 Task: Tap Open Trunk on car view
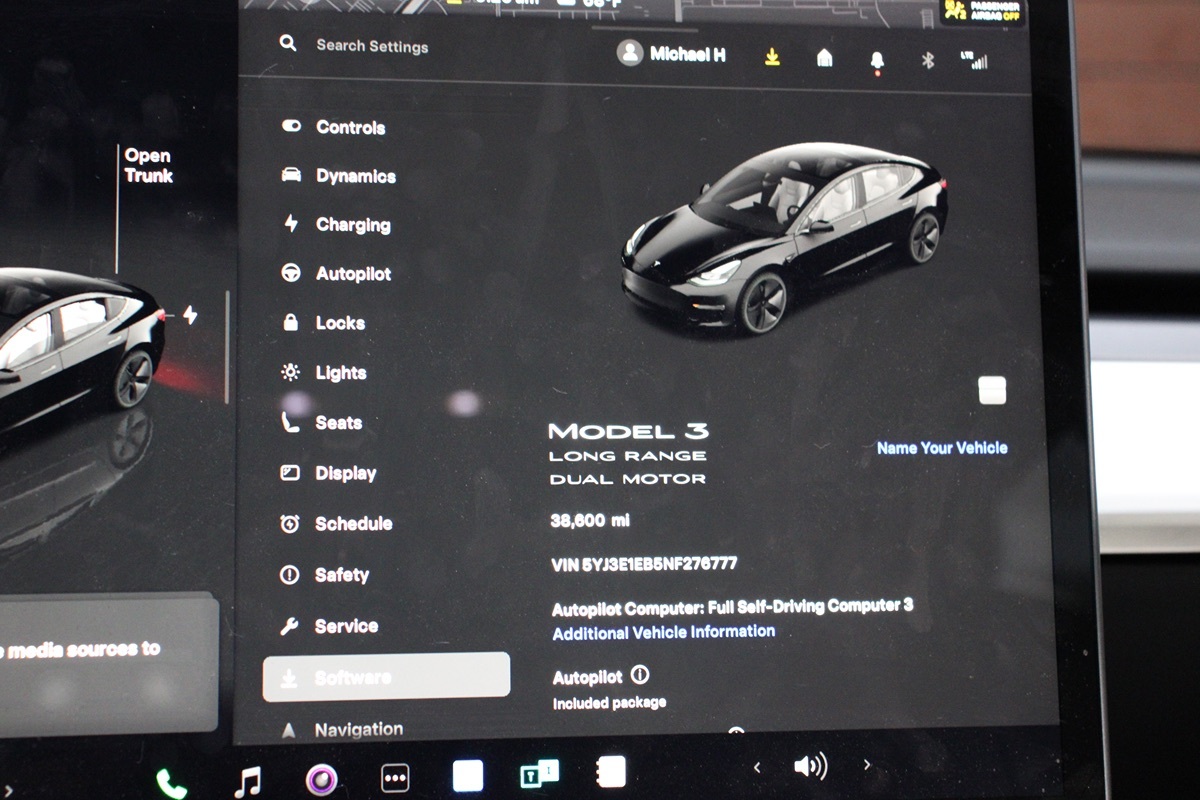click(x=148, y=166)
